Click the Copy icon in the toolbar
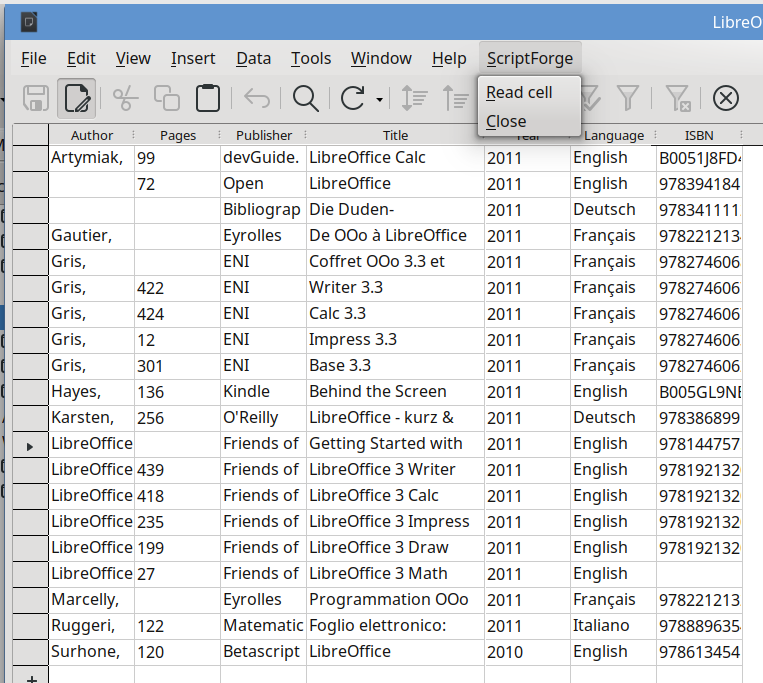 (166, 98)
